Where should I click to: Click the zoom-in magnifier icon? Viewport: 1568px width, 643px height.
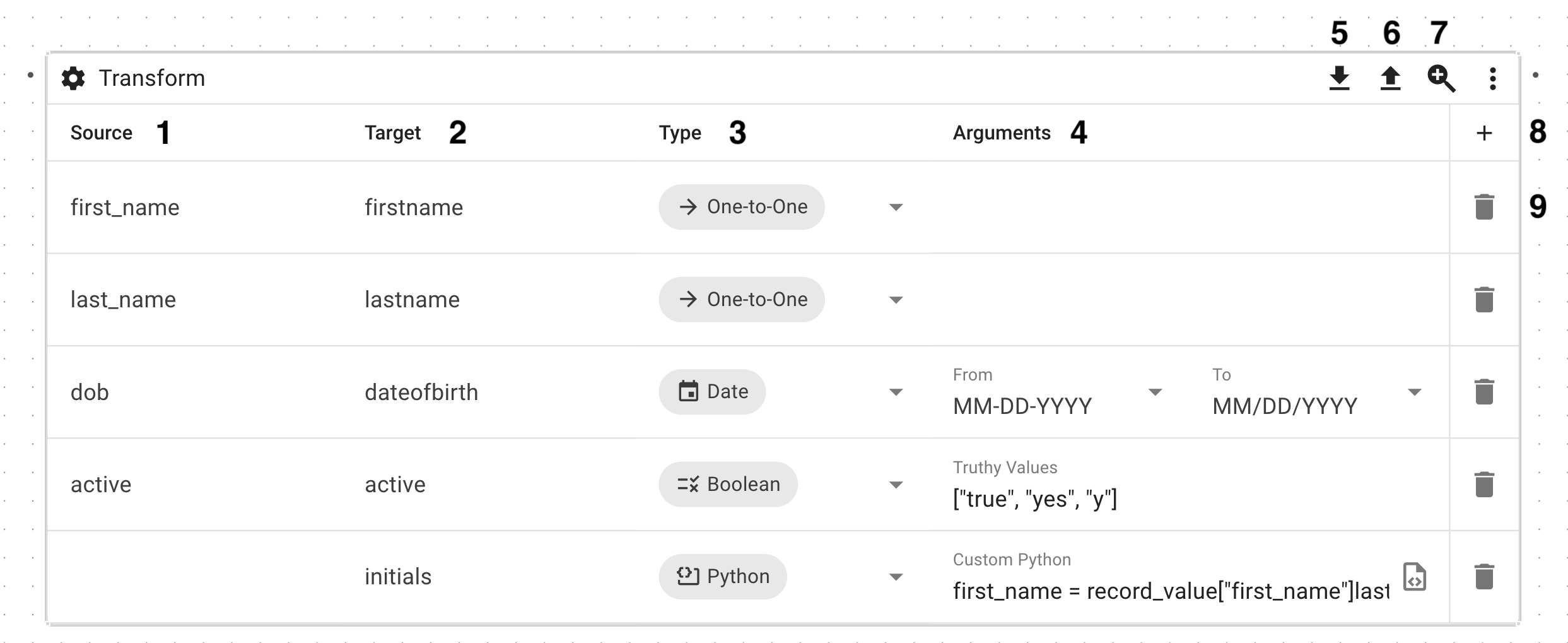pos(1441,79)
